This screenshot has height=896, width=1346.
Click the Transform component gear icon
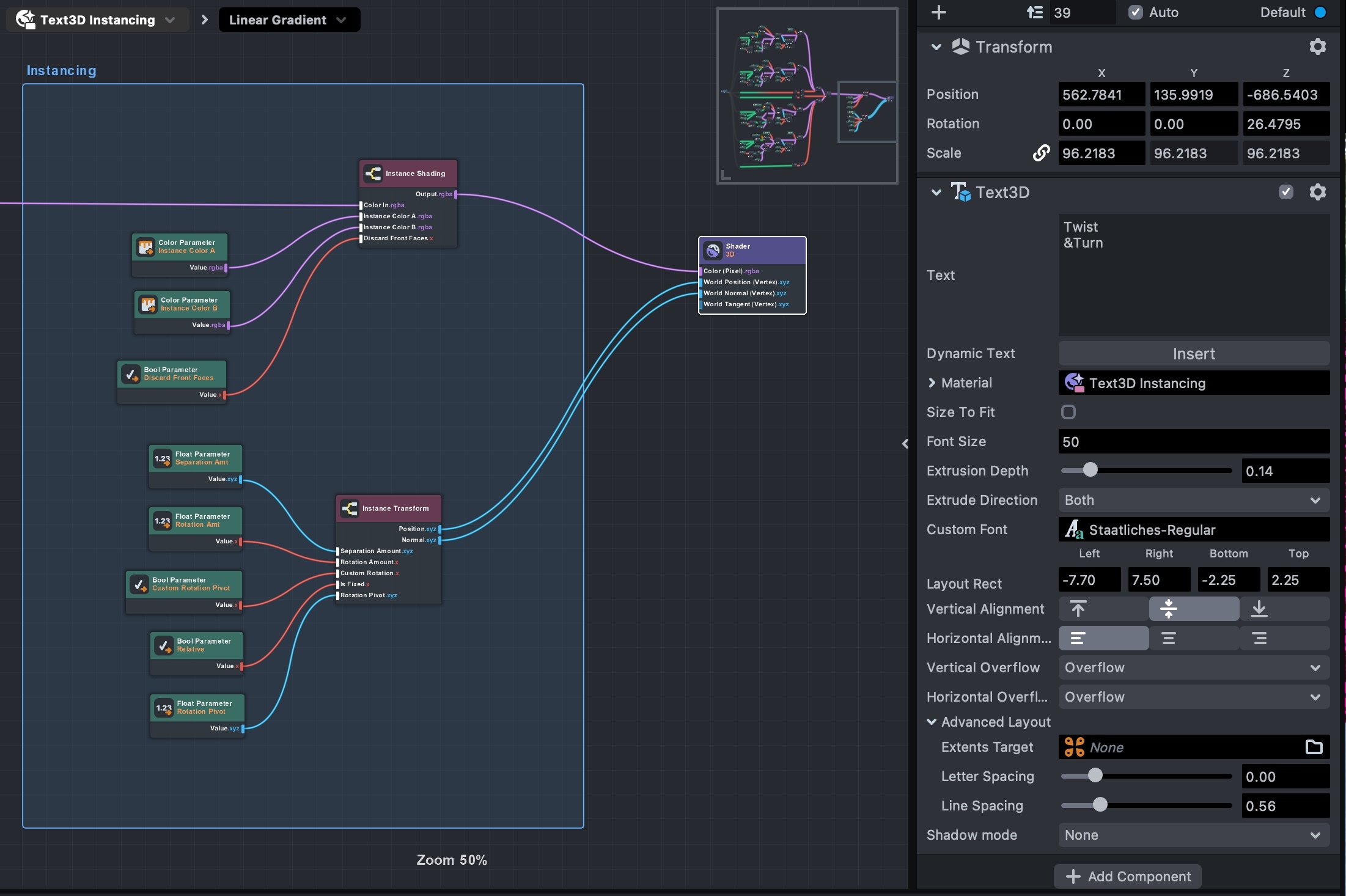tap(1317, 47)
